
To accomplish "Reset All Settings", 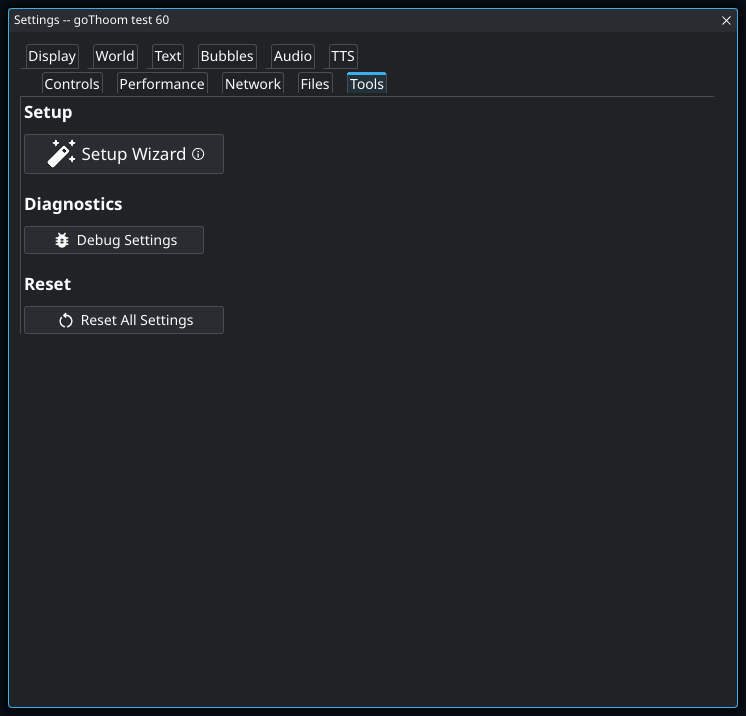I will coord(124,320).
